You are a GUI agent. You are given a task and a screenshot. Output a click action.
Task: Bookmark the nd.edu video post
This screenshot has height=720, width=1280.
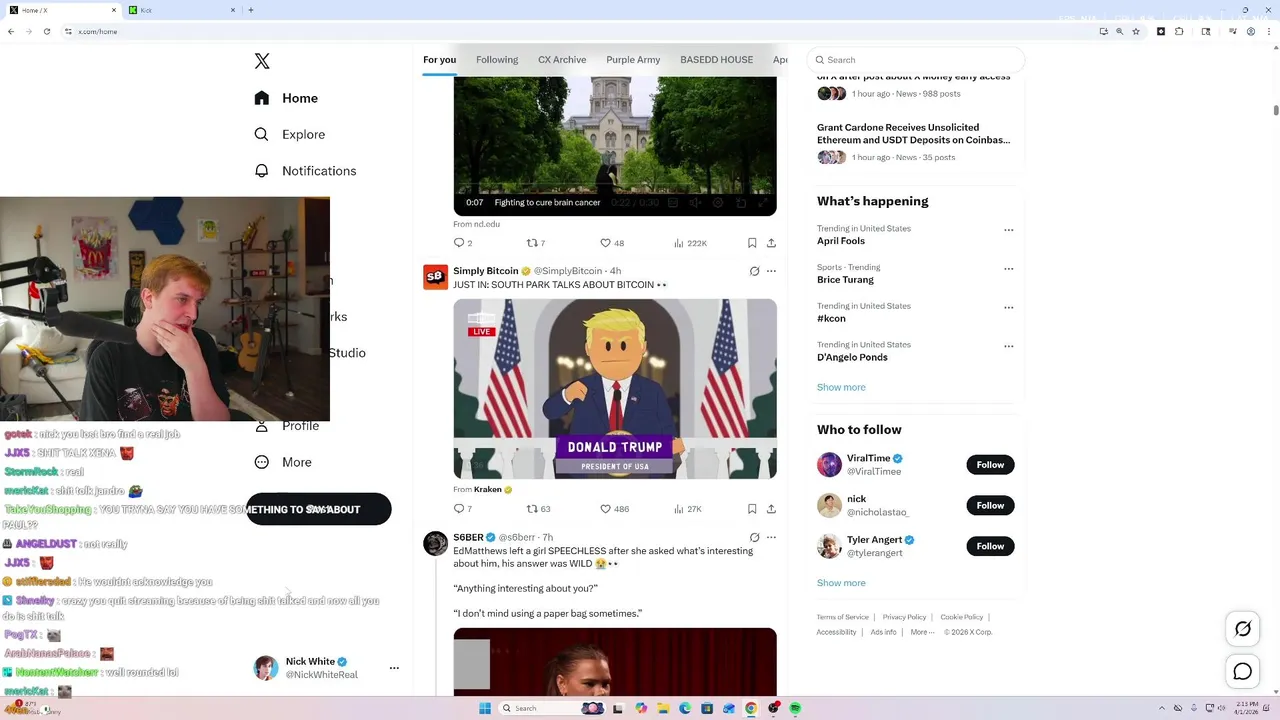pyautogui.click(x=752, y=243)
